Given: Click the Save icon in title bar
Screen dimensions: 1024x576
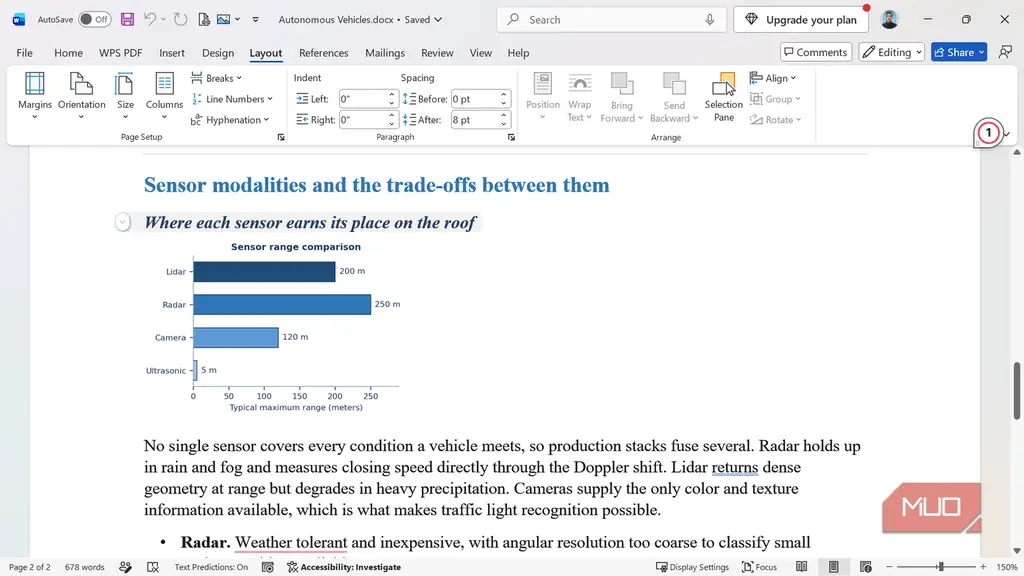Looking at the screenshot, I should [x=127, y=20].
